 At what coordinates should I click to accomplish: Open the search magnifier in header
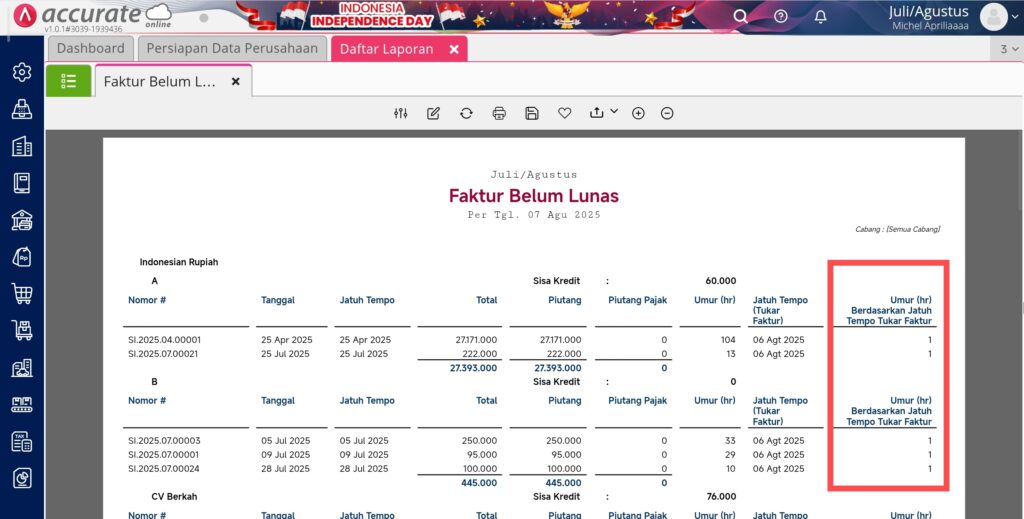tap(740, 16)
